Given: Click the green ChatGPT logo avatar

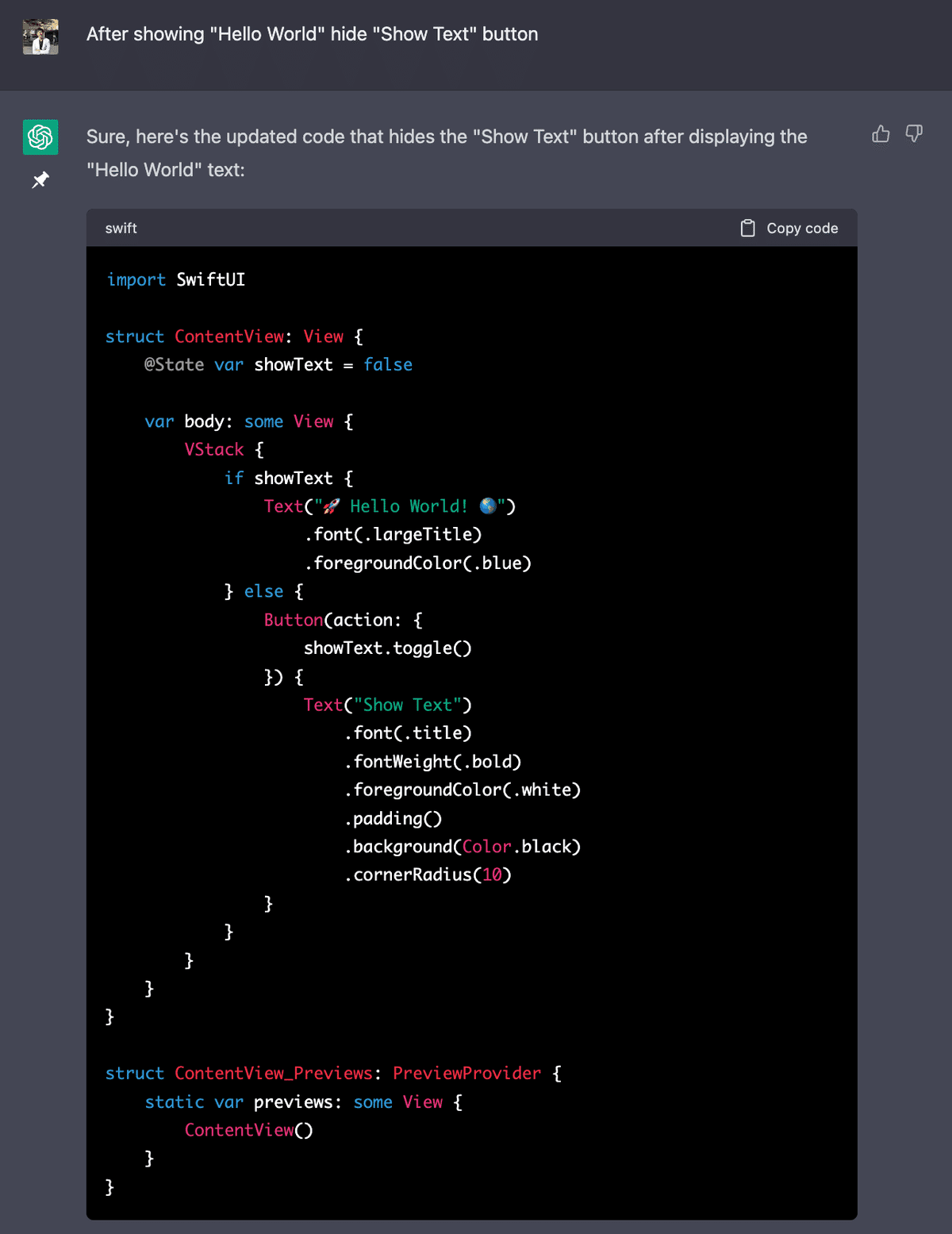Looking at the screenshot, I should 40,136.
